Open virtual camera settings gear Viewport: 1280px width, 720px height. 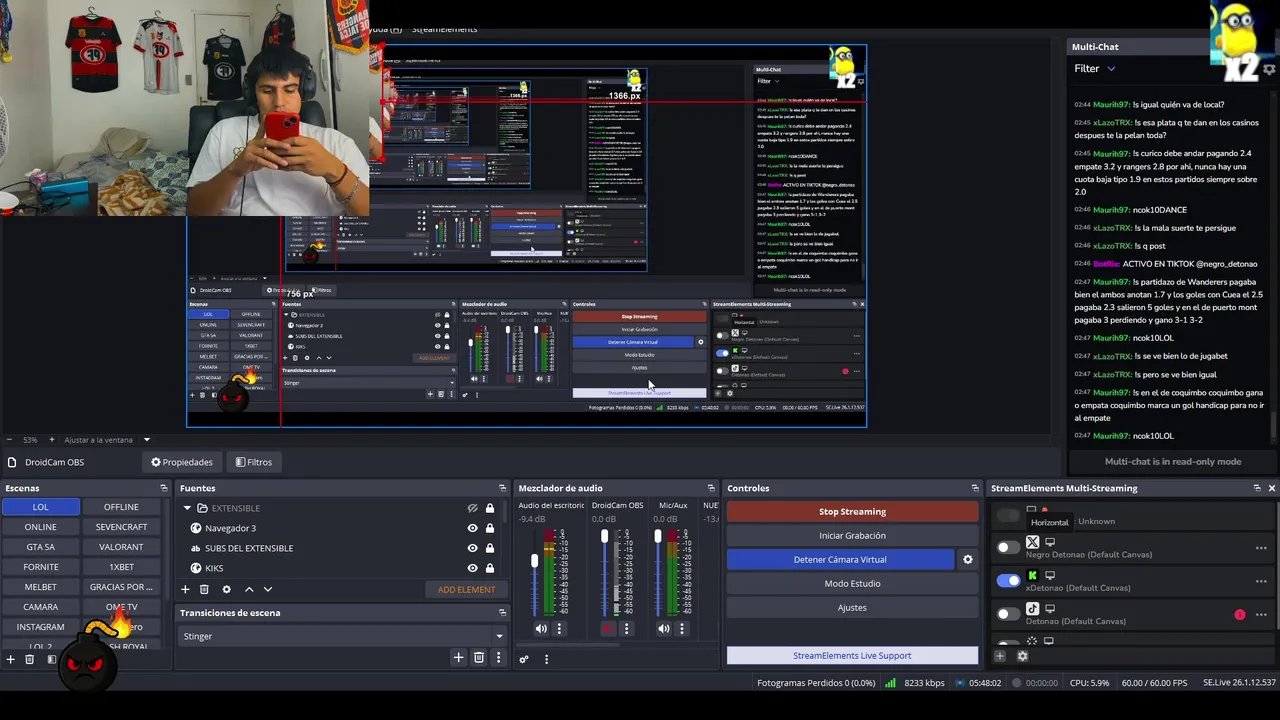coord(967,560)
